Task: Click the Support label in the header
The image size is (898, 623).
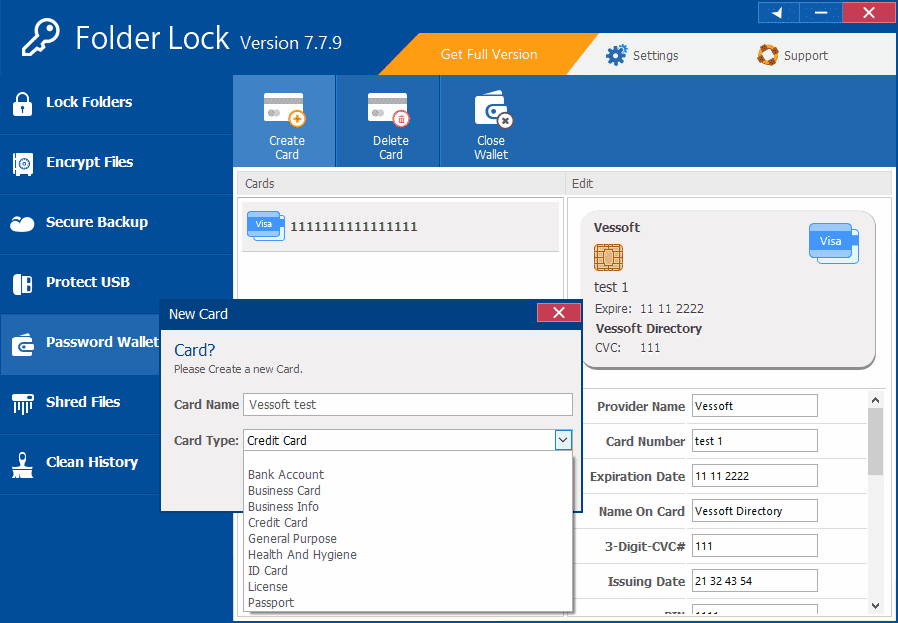Action: click(x=806, y=56)
